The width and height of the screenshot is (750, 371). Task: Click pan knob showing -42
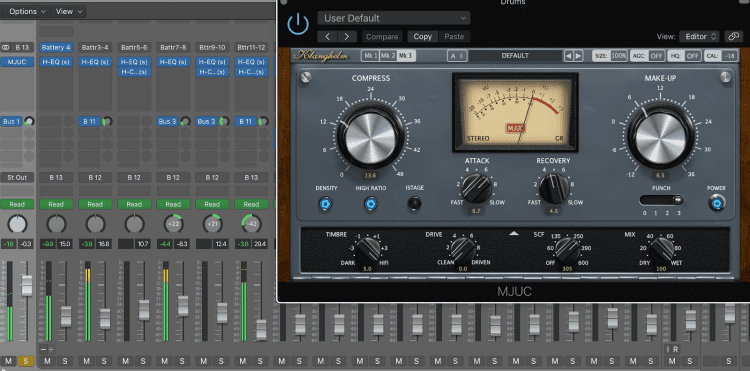[x=251, y=224]
